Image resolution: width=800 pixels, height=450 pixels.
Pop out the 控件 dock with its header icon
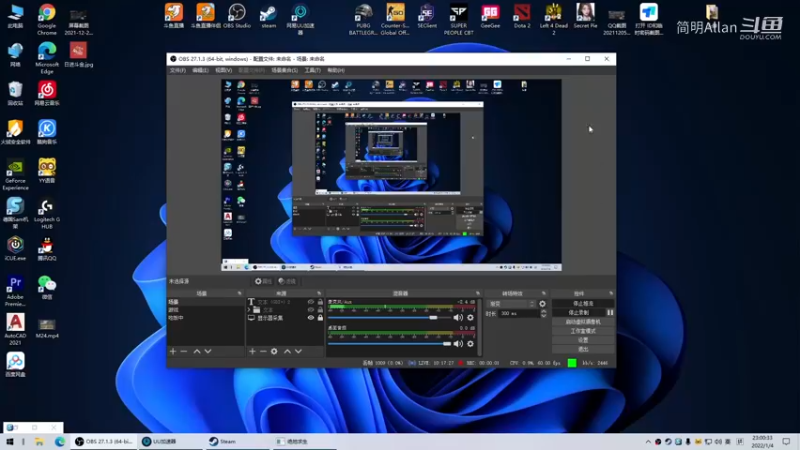(x=611, y=293)
